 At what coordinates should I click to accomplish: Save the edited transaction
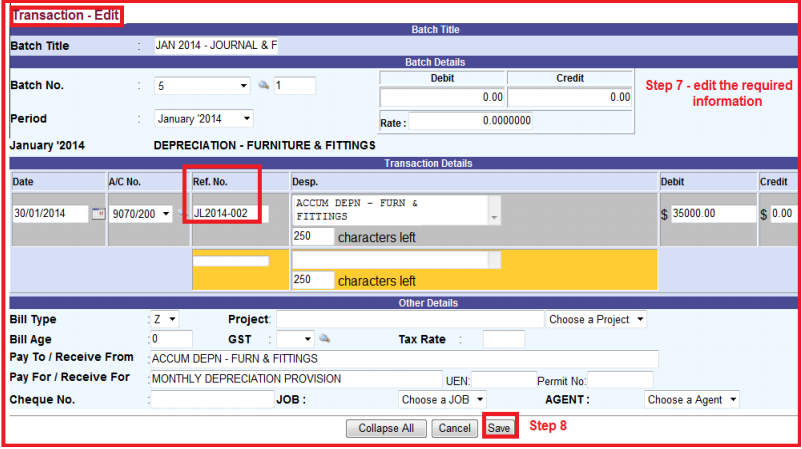pyautogui.click(x=499, y=428)
